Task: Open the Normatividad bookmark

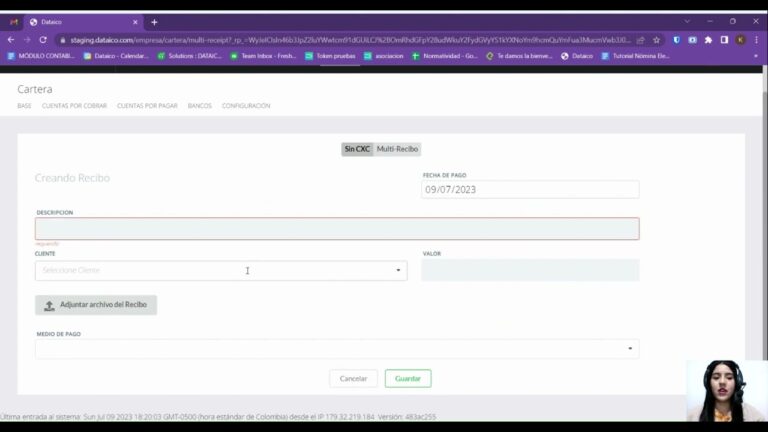Action: pos(445,56)
